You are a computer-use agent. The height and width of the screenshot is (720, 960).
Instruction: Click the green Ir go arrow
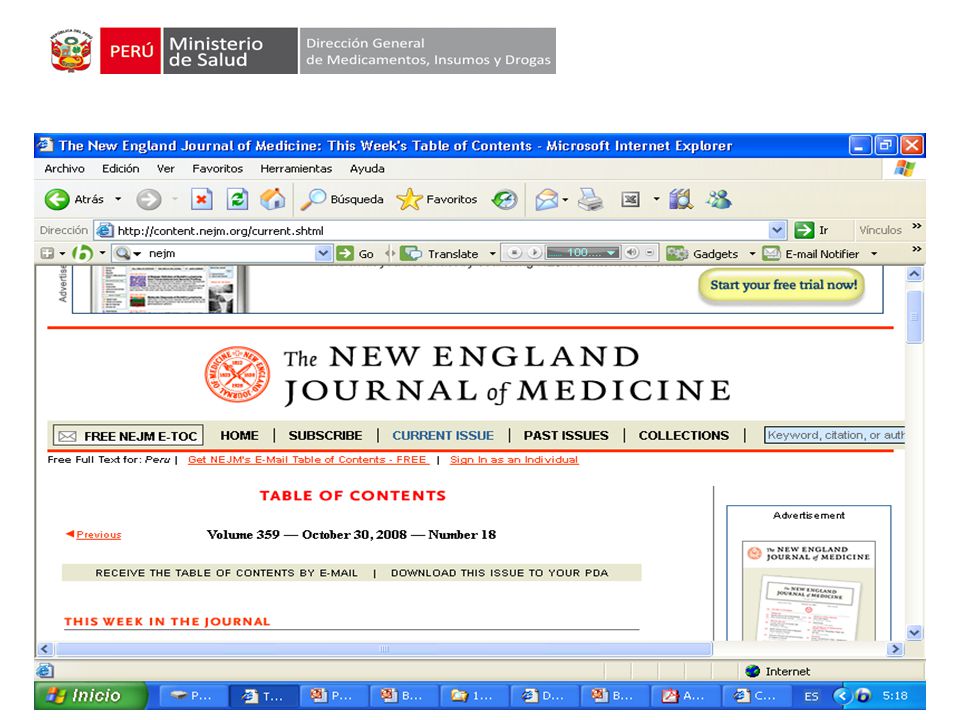[804, 230]
